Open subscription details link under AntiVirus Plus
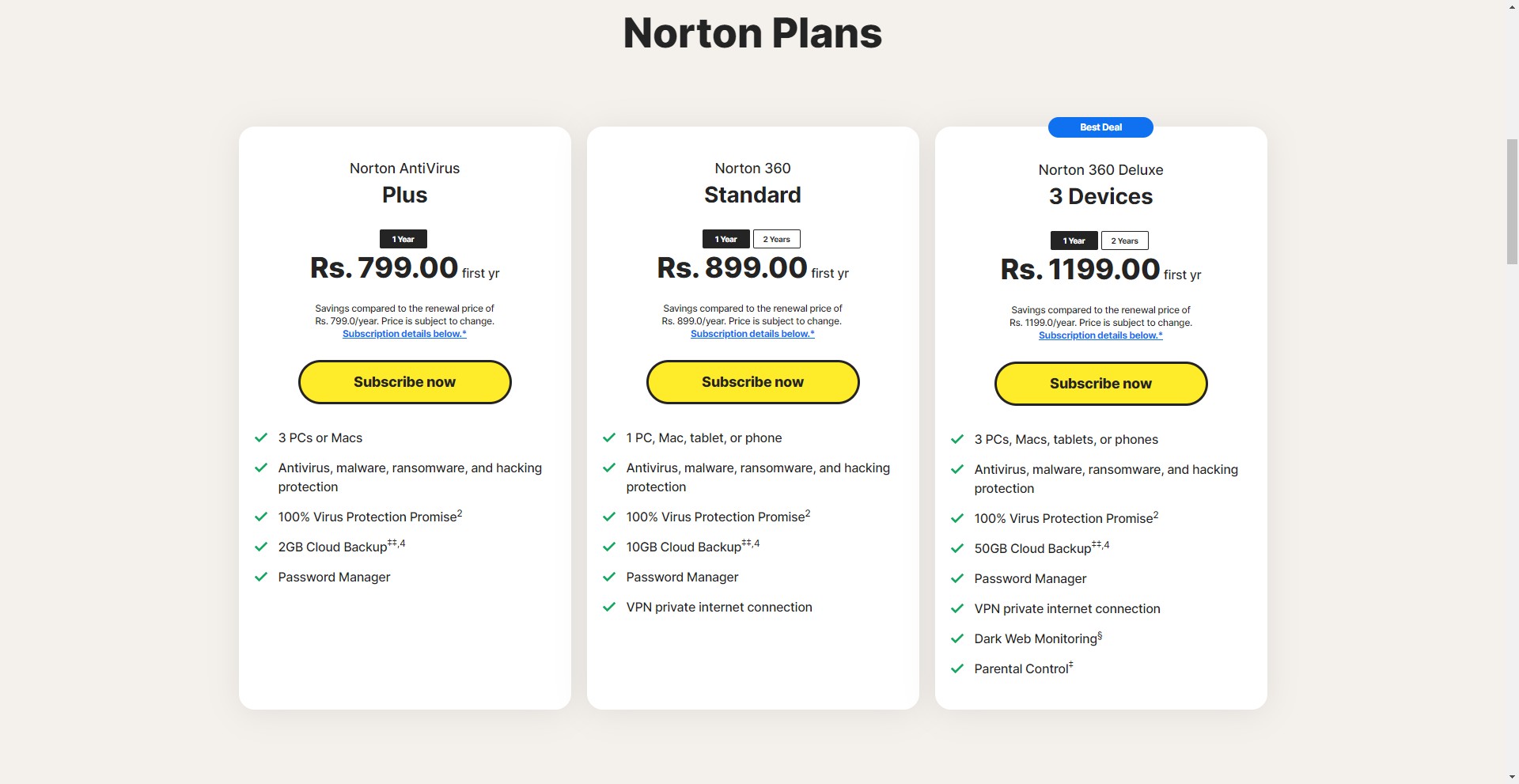The width and height of the screenshot is (1519, 784). [404, 334]
